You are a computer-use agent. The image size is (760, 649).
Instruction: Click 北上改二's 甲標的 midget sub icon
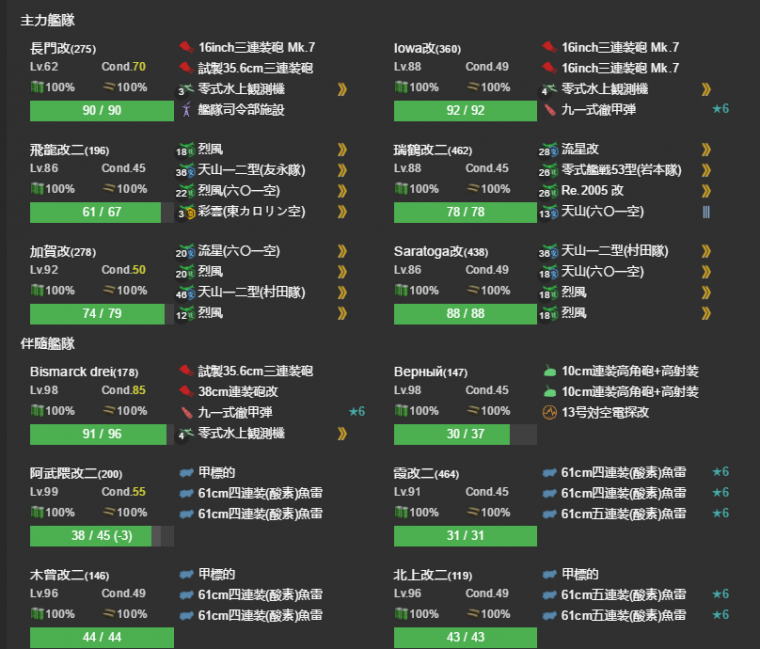[x=550, y=575]
